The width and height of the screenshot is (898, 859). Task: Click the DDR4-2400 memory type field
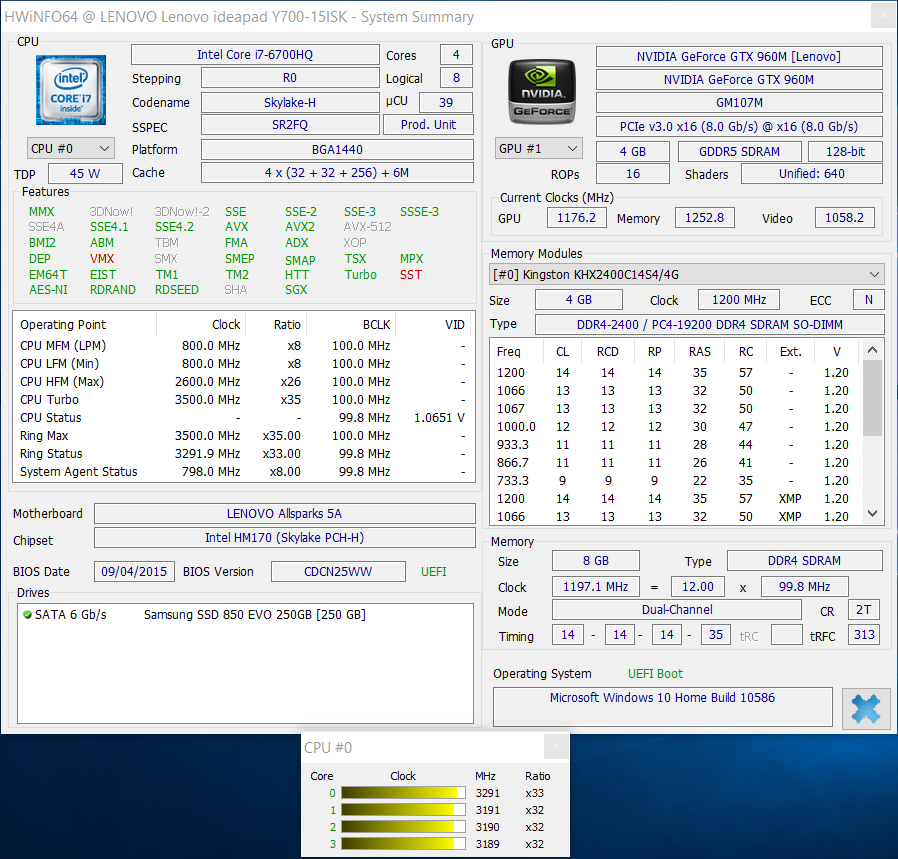pos(710,325)
